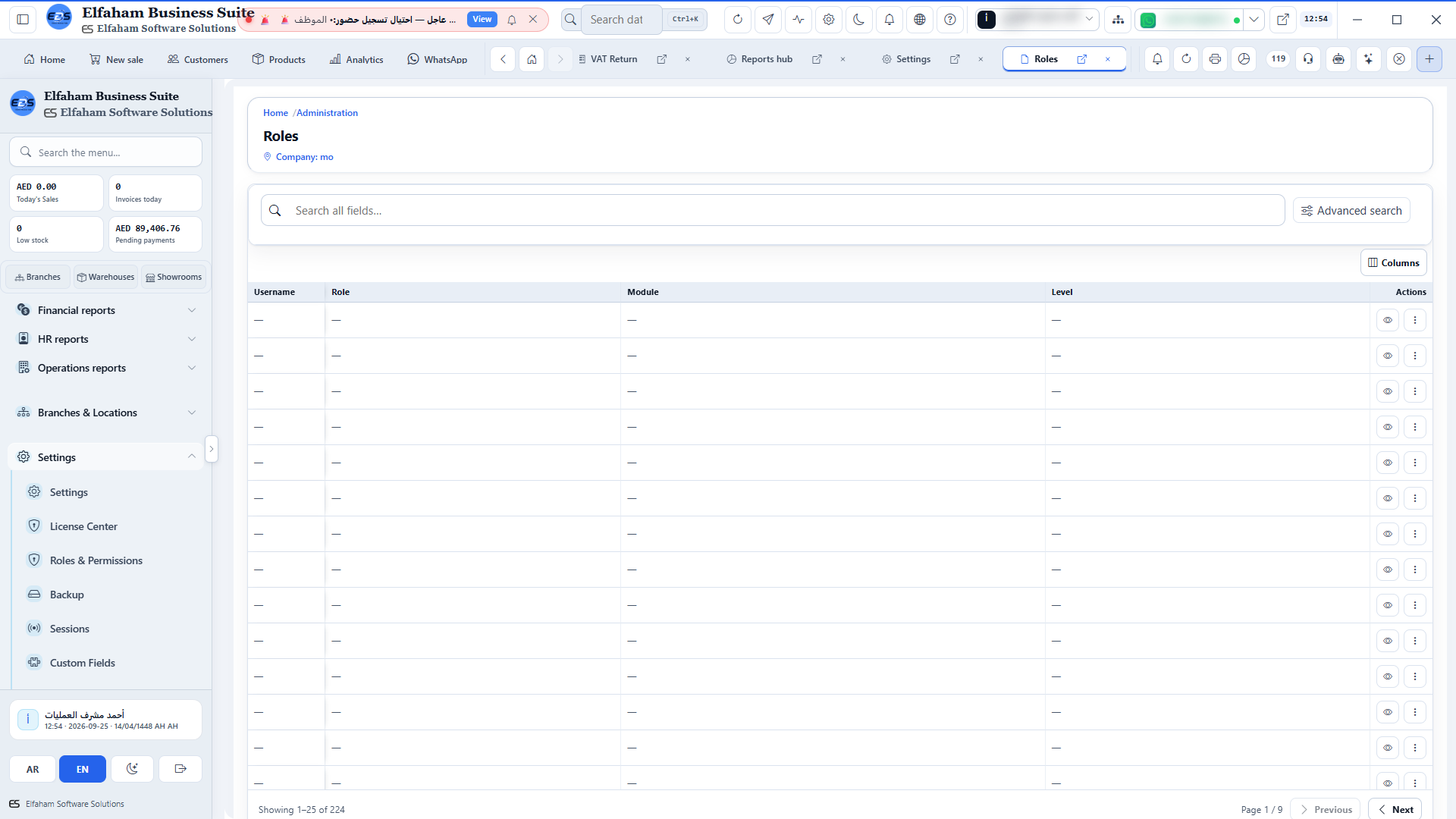Expand the WhatsApp account dropdown arrow
The width and height of the screenshot is (1456, 819).
(x=1254, y=20)
